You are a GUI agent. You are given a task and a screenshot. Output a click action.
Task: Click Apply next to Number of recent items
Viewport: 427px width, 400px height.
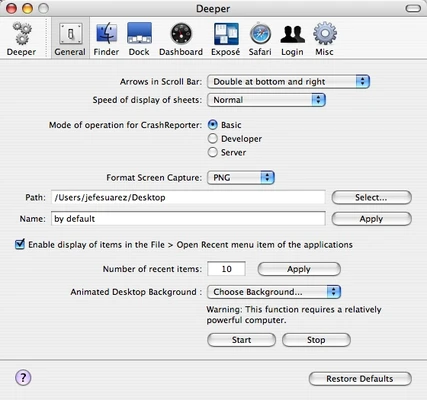299,269
